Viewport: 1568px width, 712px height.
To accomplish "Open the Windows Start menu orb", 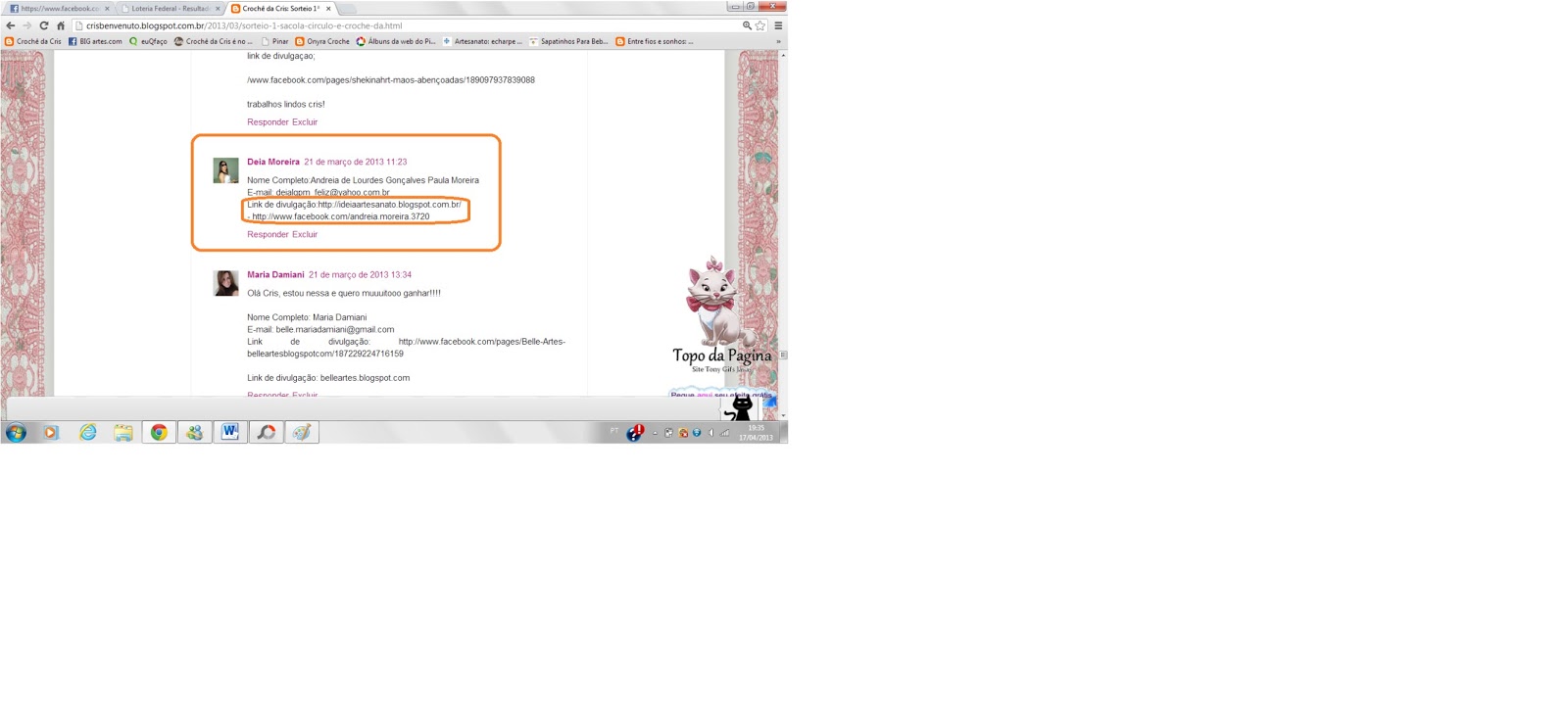I will 16,432.
